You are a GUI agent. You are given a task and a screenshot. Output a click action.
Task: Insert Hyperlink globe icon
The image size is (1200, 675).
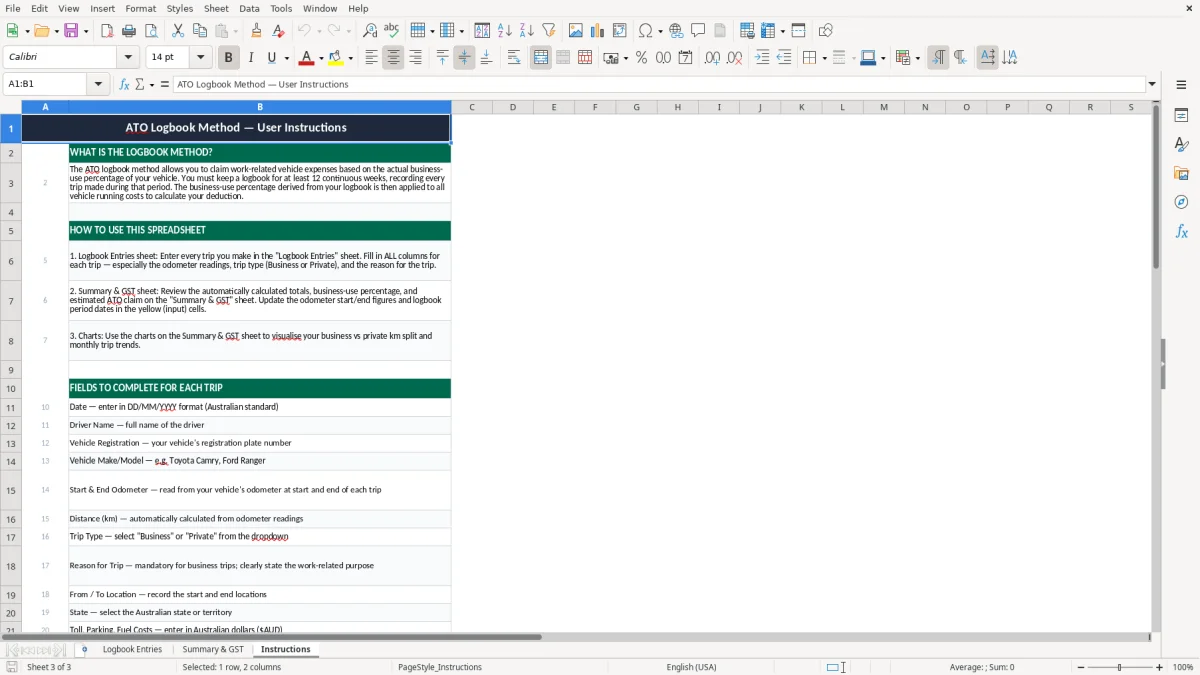click(x=676, y=31)
